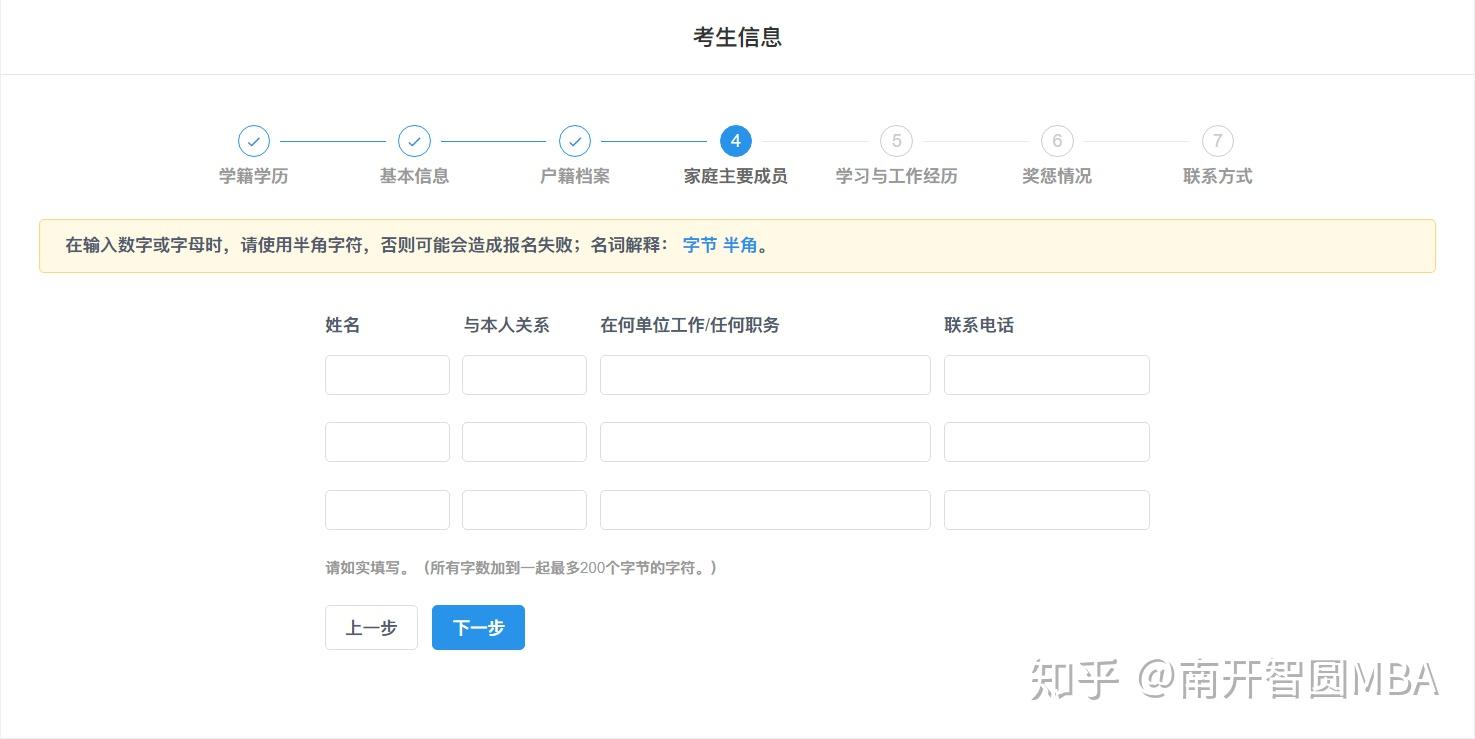Focus the third row 与本人关系 input
The width and height of the screenshot is (1475, 739).
(x=524, y=510)
